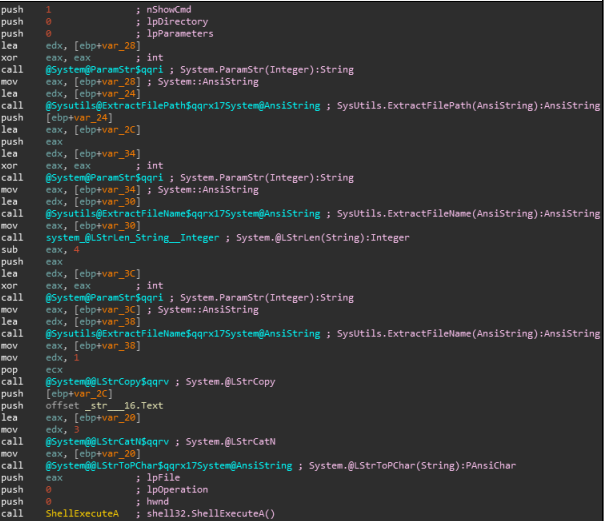
Task: Click var_28 in the mov eax instruction
Action: tap(119, 82)
